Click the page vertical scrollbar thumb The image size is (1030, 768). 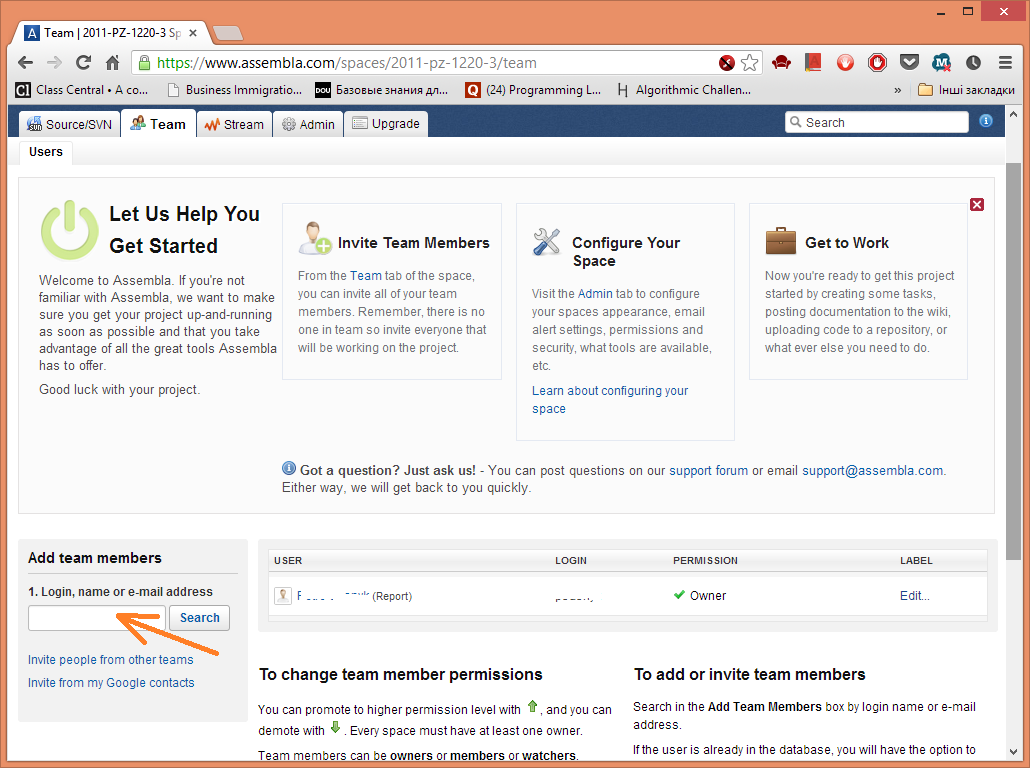1014,360
